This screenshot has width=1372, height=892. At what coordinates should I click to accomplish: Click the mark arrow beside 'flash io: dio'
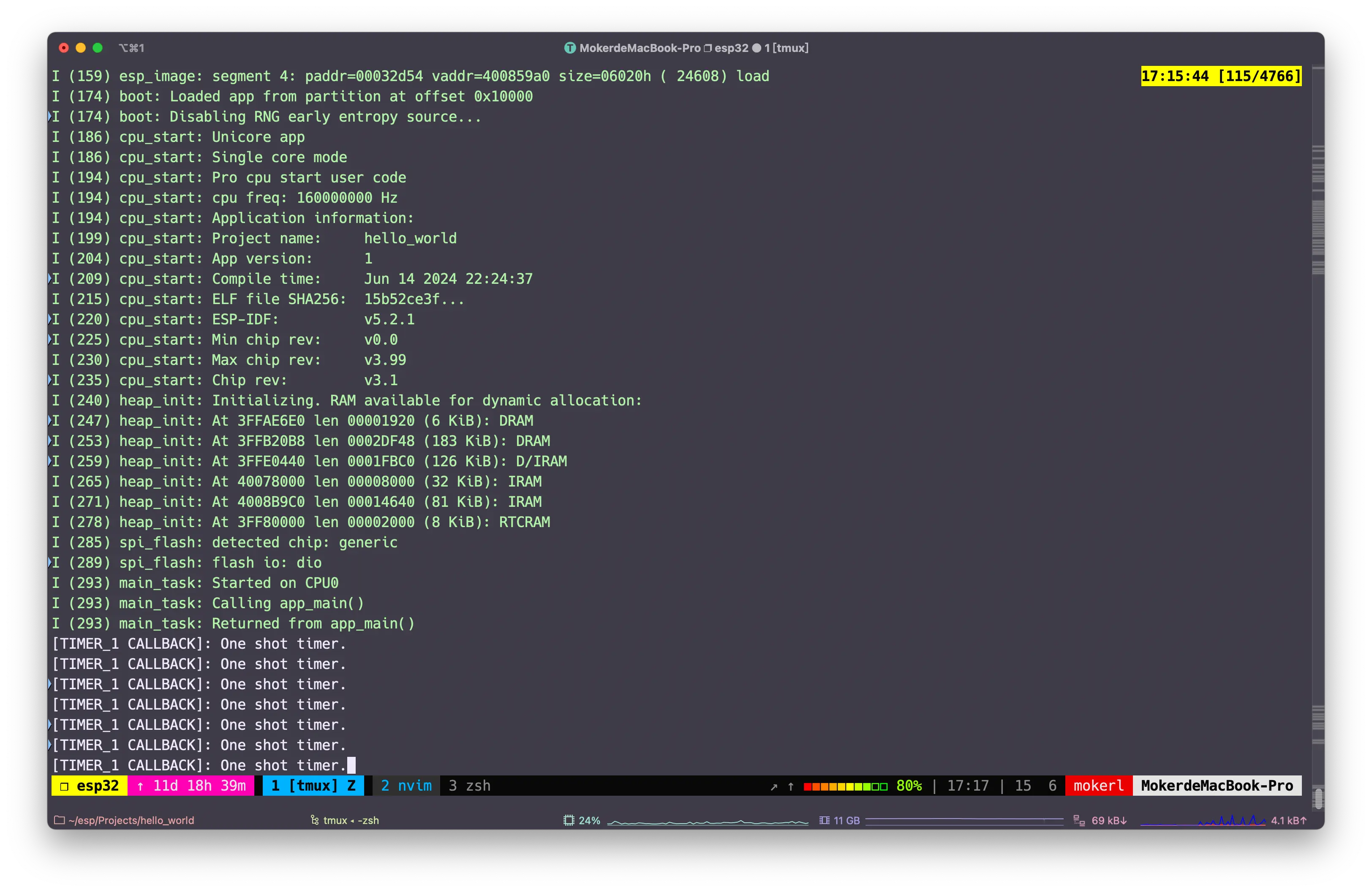coord(49,563)
